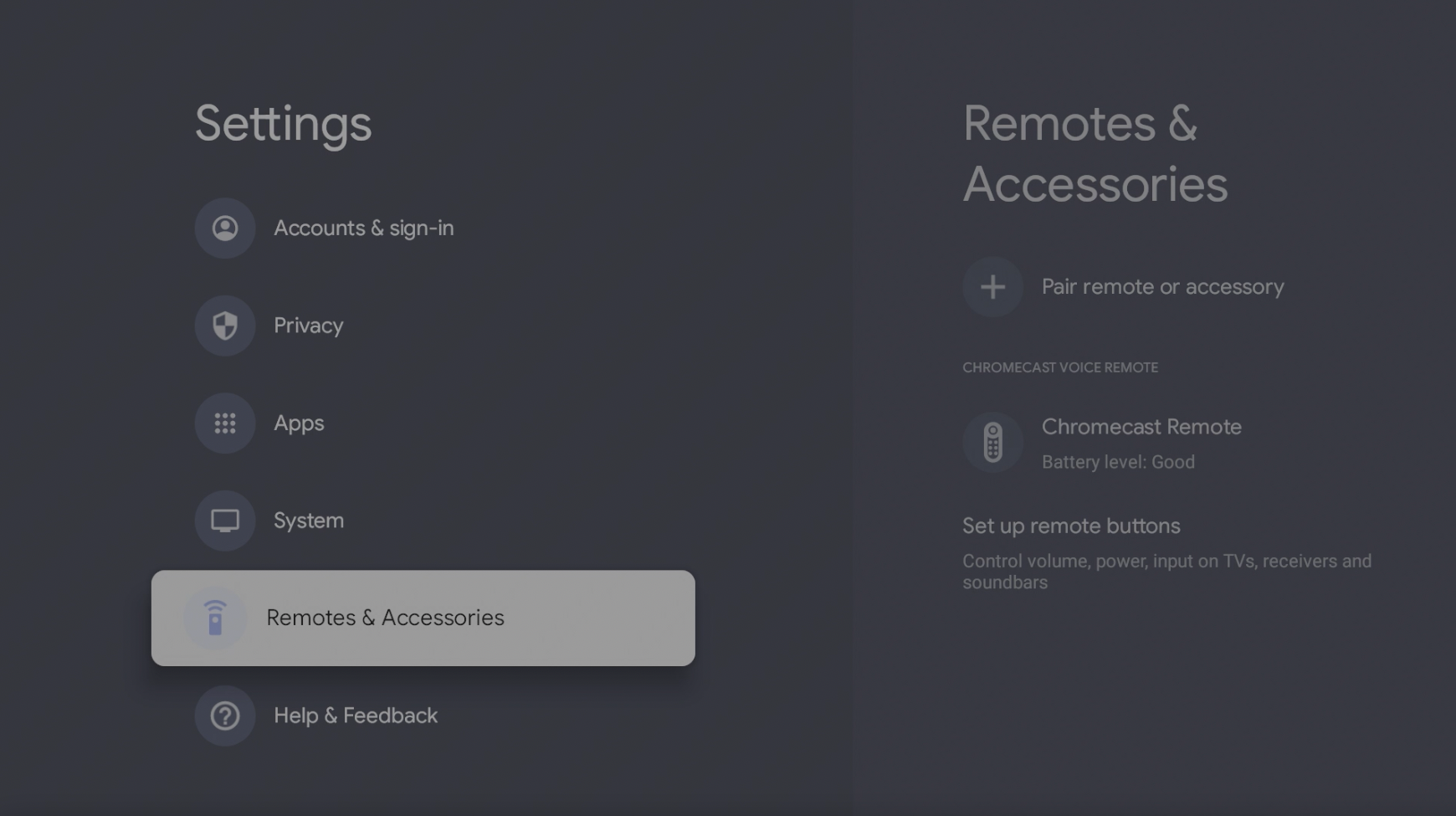Open the Apps settings entry

coord(299,423)
